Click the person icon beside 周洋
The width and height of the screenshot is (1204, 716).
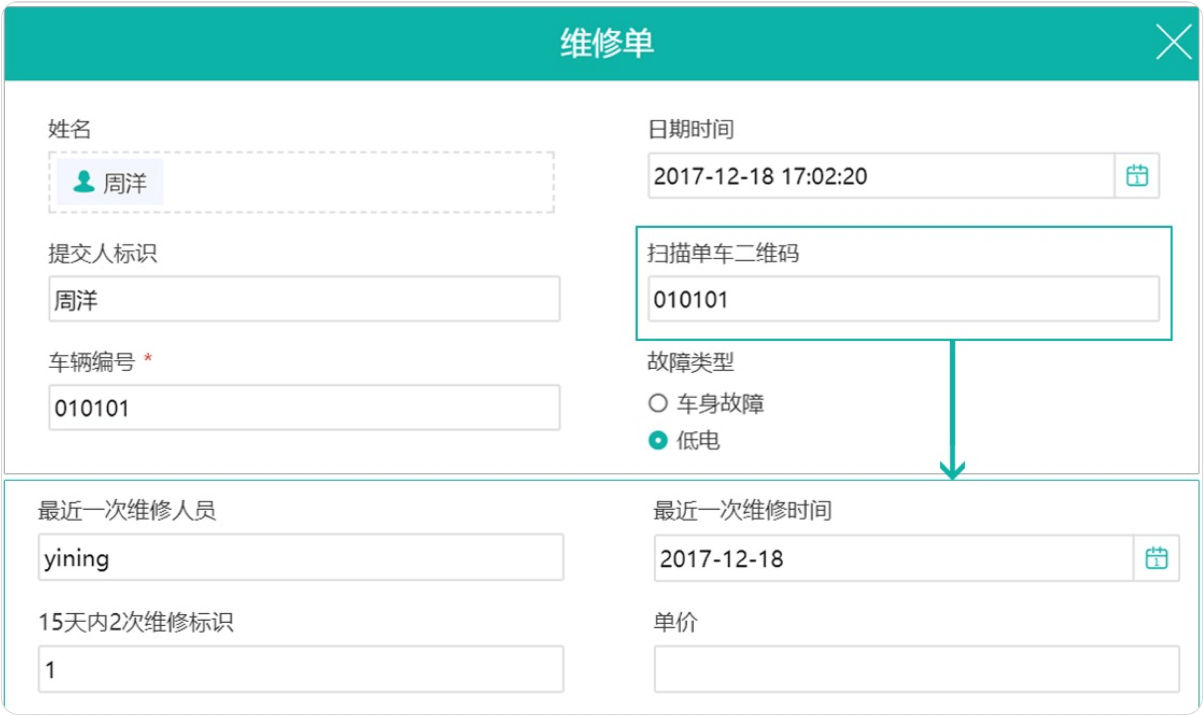click(84, 182)
